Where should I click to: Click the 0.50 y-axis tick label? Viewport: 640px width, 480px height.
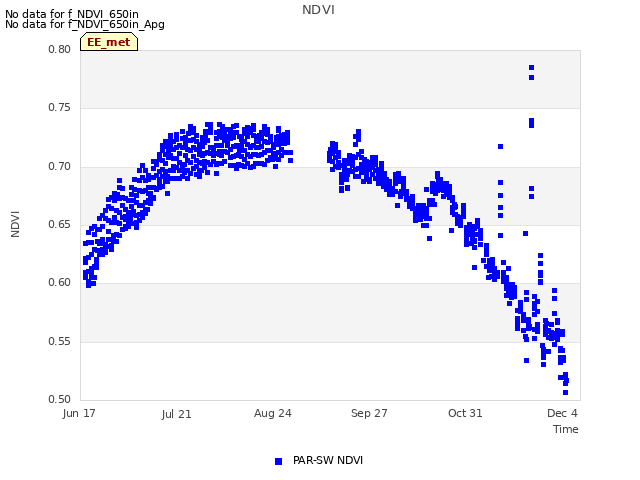coord(60,399)
